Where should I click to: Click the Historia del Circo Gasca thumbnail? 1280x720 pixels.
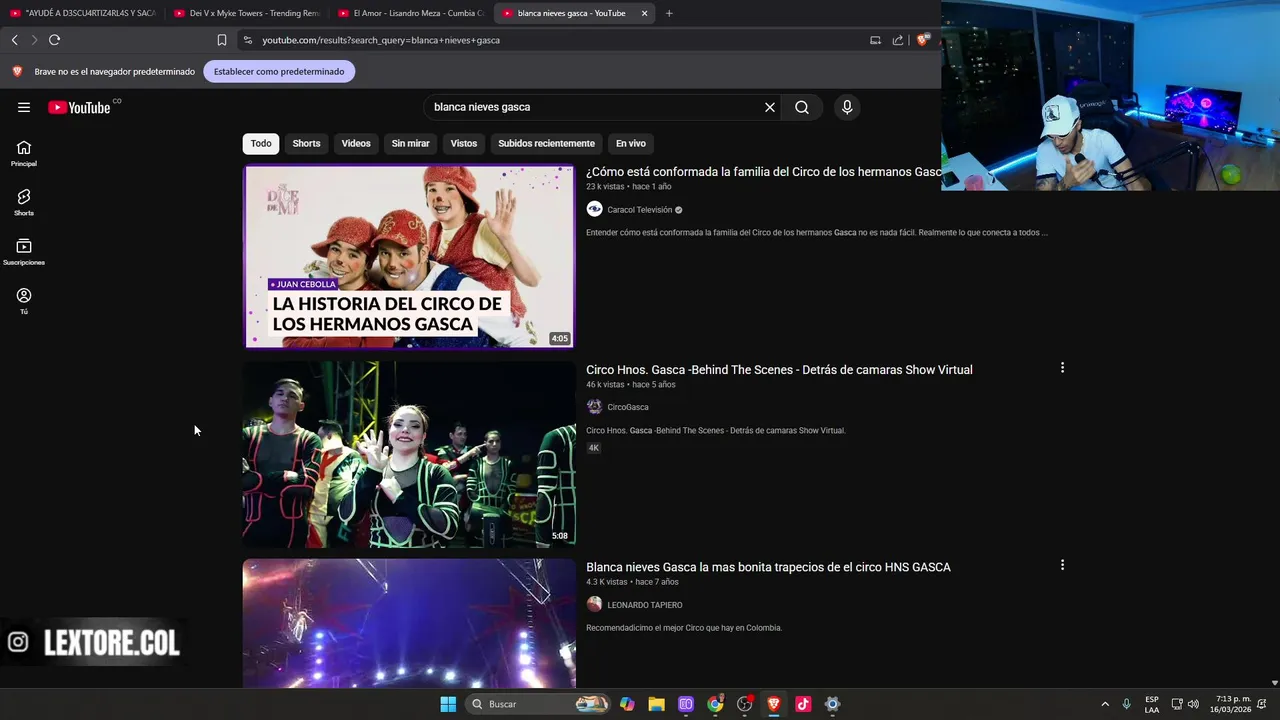tap(409, 257)
